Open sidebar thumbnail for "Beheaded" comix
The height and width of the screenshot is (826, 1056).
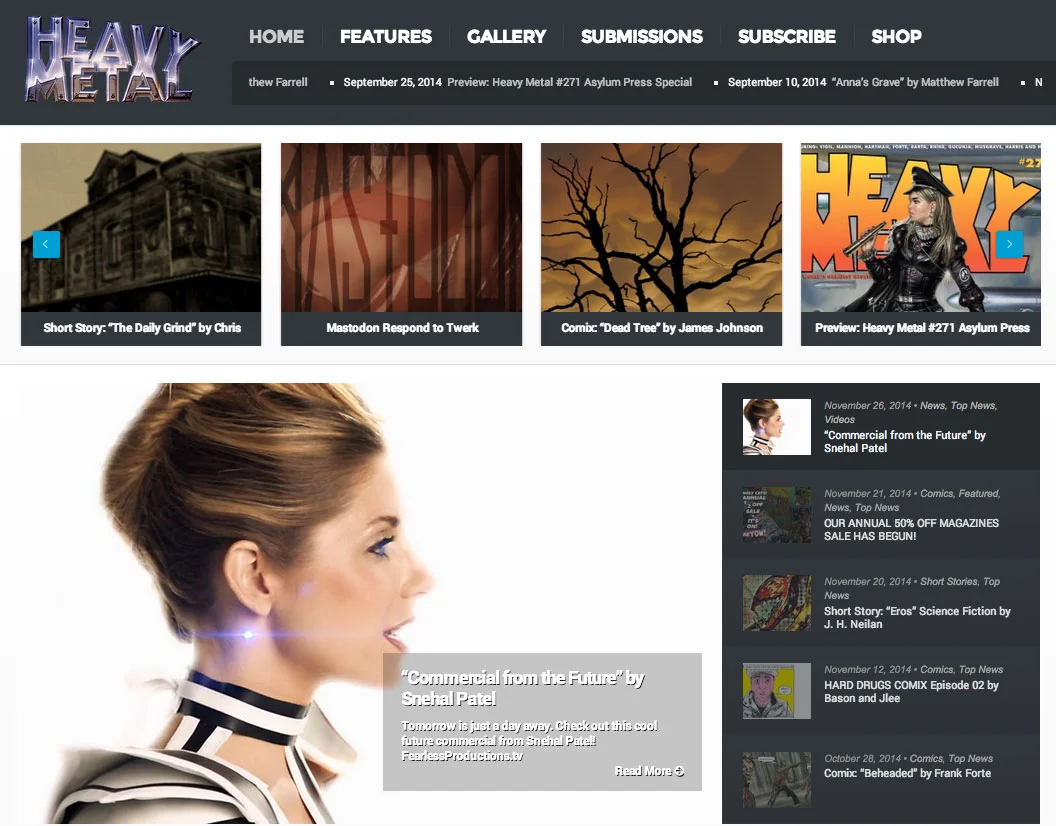[777, 780]
